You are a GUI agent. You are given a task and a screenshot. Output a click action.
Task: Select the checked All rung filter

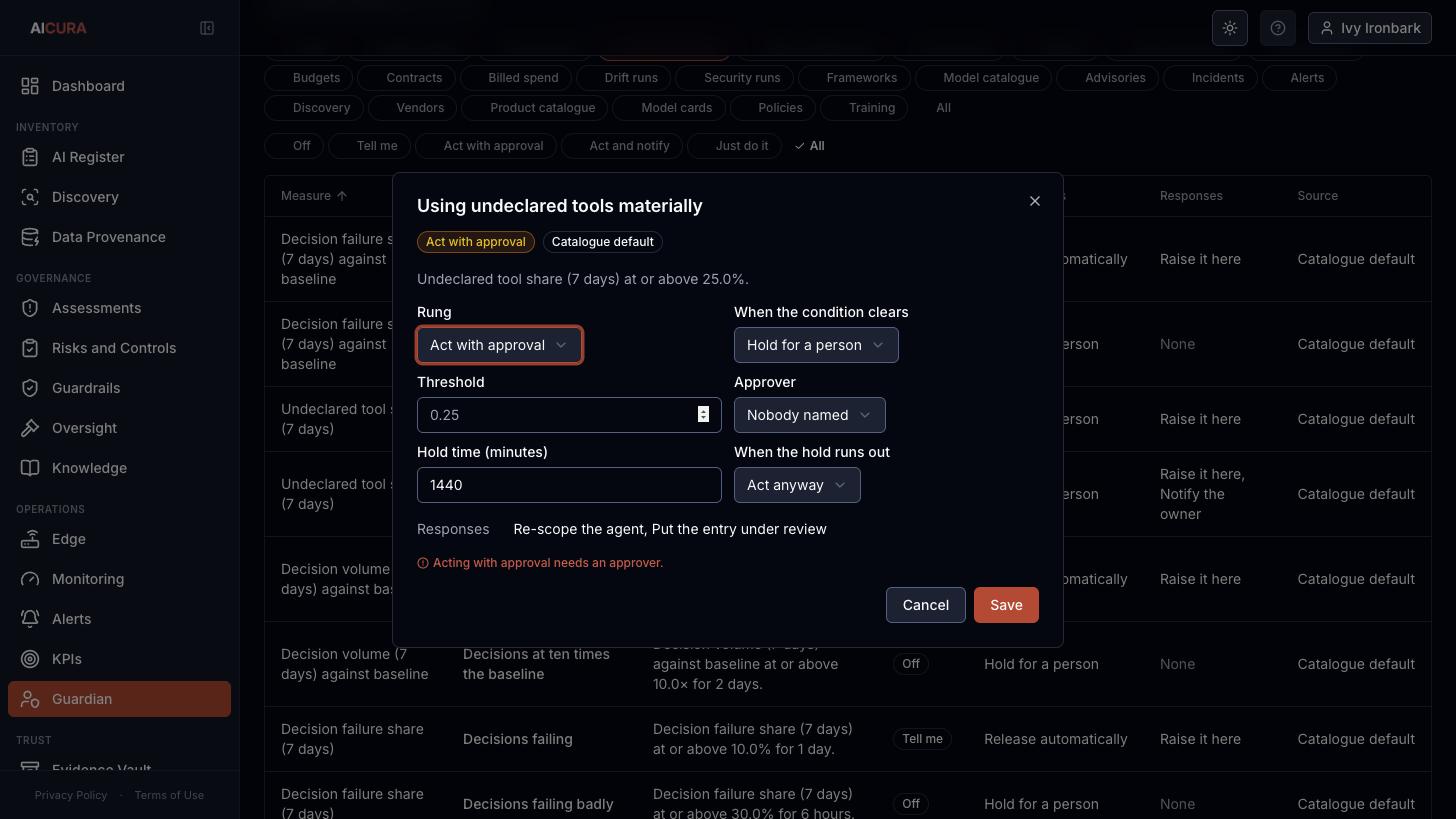tap(810, 146)
